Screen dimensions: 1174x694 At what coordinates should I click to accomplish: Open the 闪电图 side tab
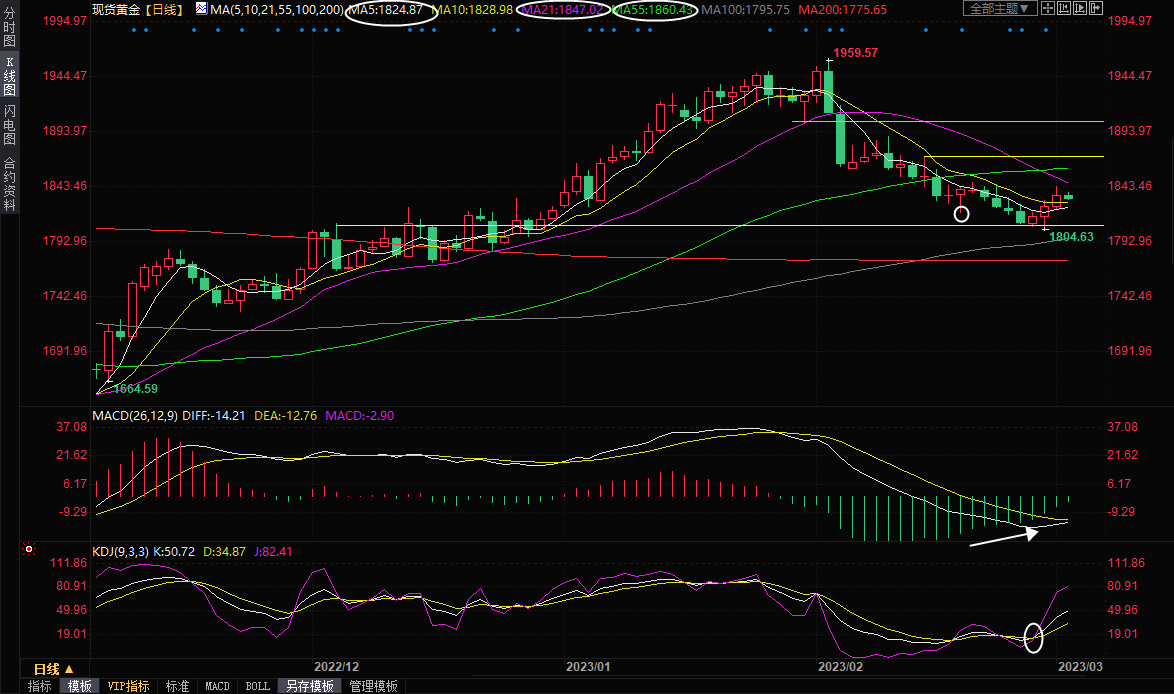[x=9, y=125]
